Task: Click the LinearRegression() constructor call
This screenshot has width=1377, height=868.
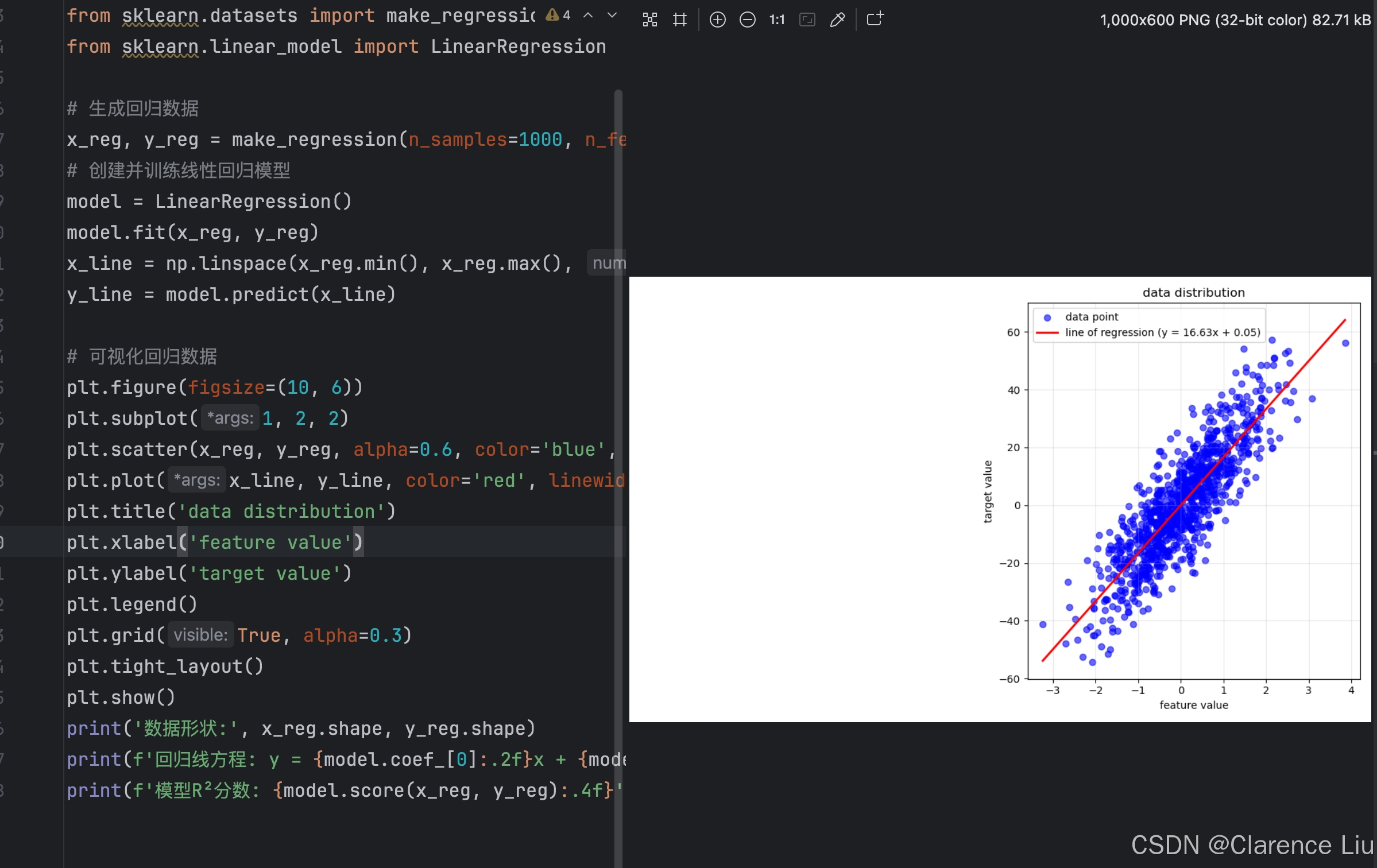Action: 253,201
